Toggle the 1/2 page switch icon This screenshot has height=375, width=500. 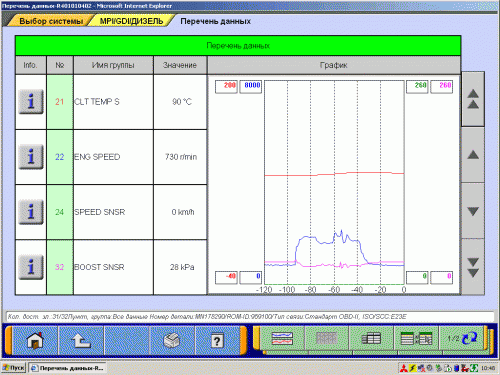pyautogui.click(x=462, y=339)
